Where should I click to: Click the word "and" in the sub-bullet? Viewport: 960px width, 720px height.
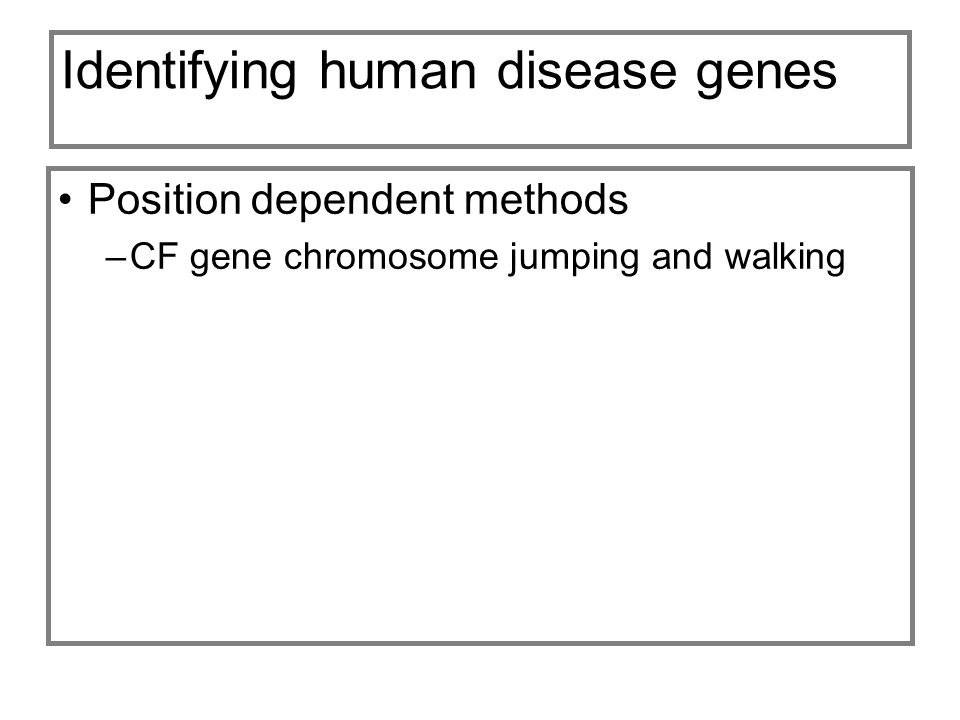click(x=681, y=256)
